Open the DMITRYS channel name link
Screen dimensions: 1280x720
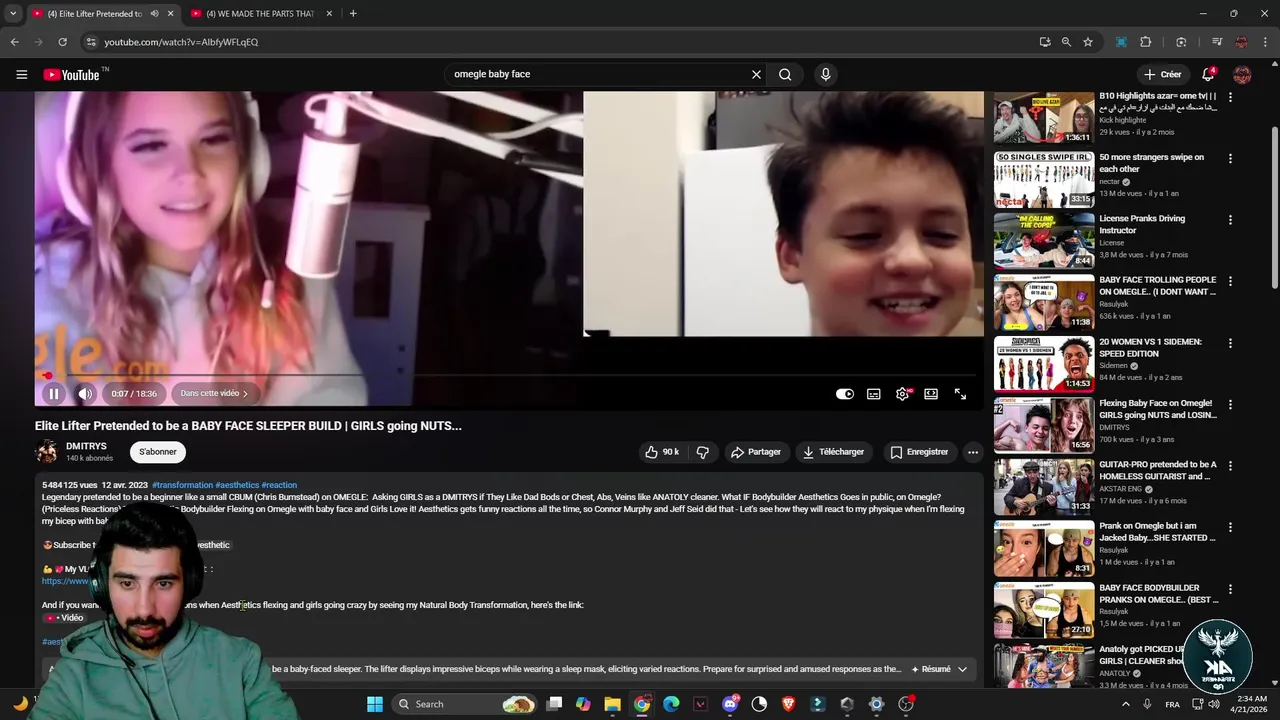86,446
